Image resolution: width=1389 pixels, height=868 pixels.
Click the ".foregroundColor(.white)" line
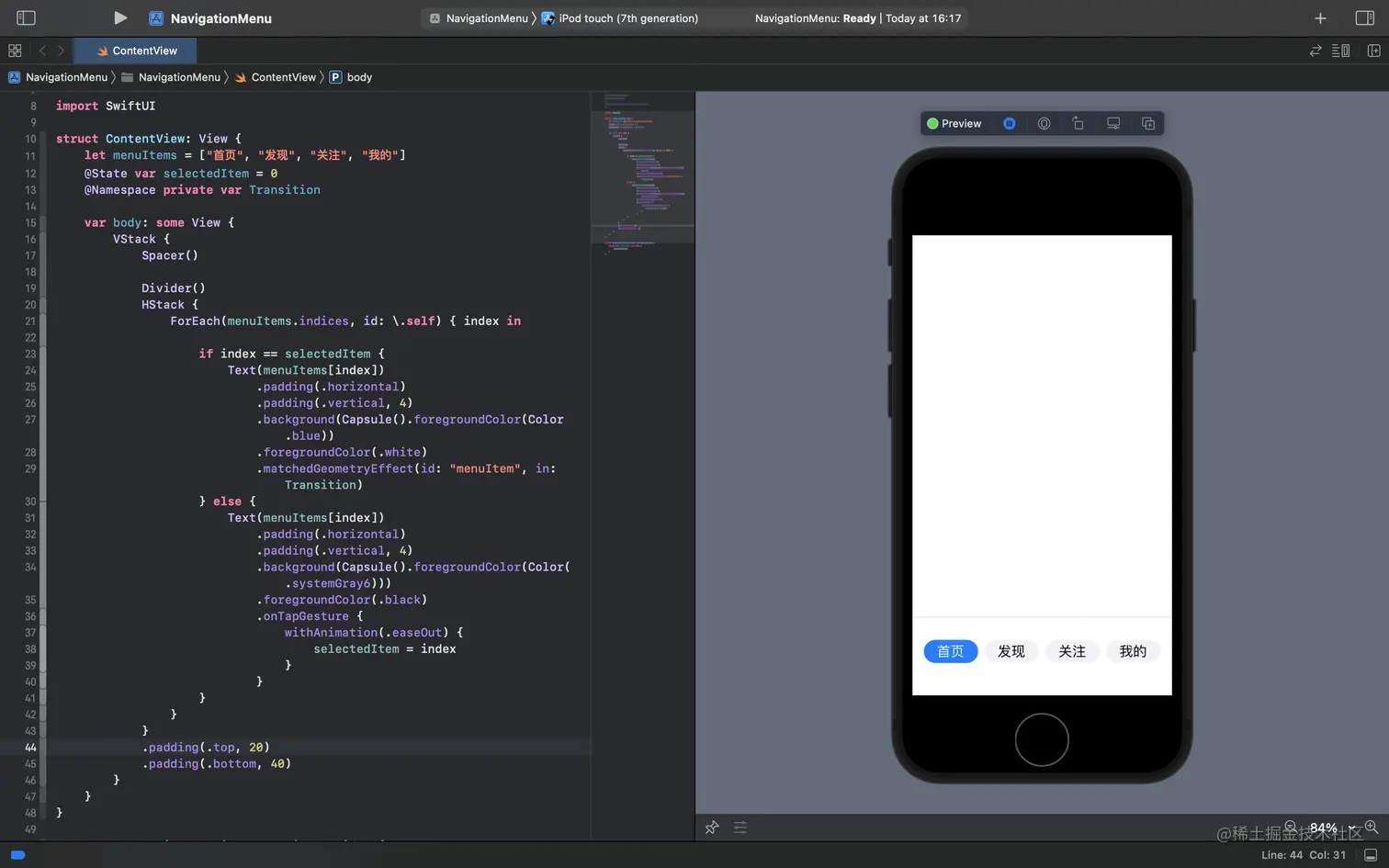point(342,452)
